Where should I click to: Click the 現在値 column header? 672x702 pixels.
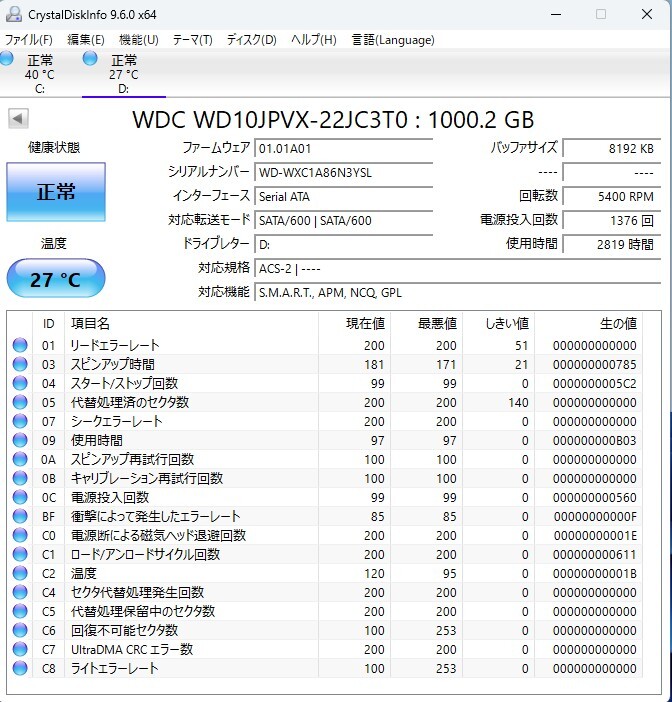coord(354,323)
